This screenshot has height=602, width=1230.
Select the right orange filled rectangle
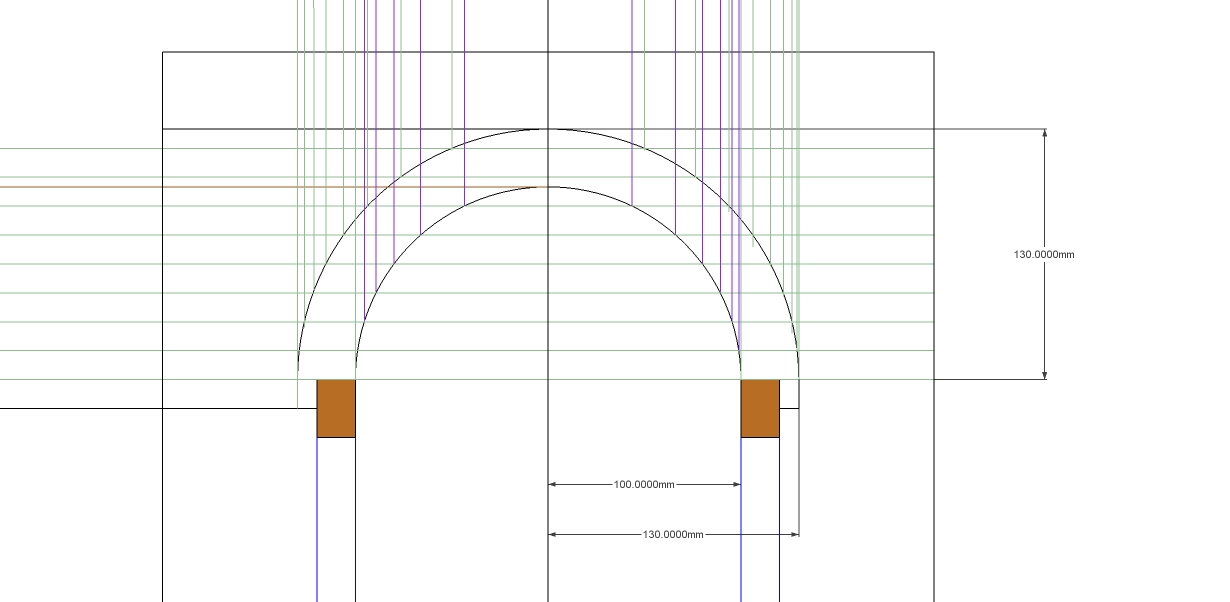tap(760, 406)
